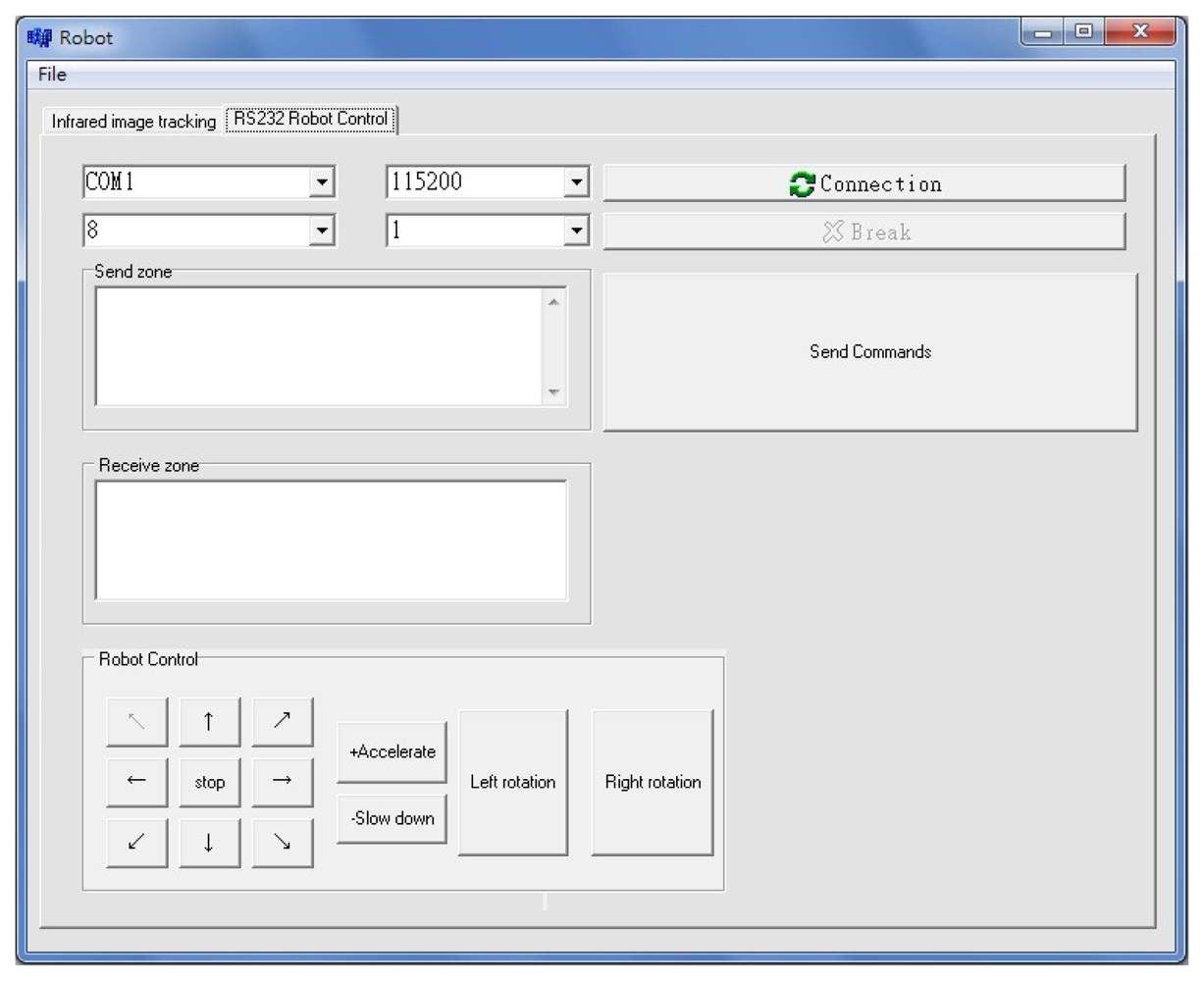Click the +Accelerate button

click(x=392, y=752)
